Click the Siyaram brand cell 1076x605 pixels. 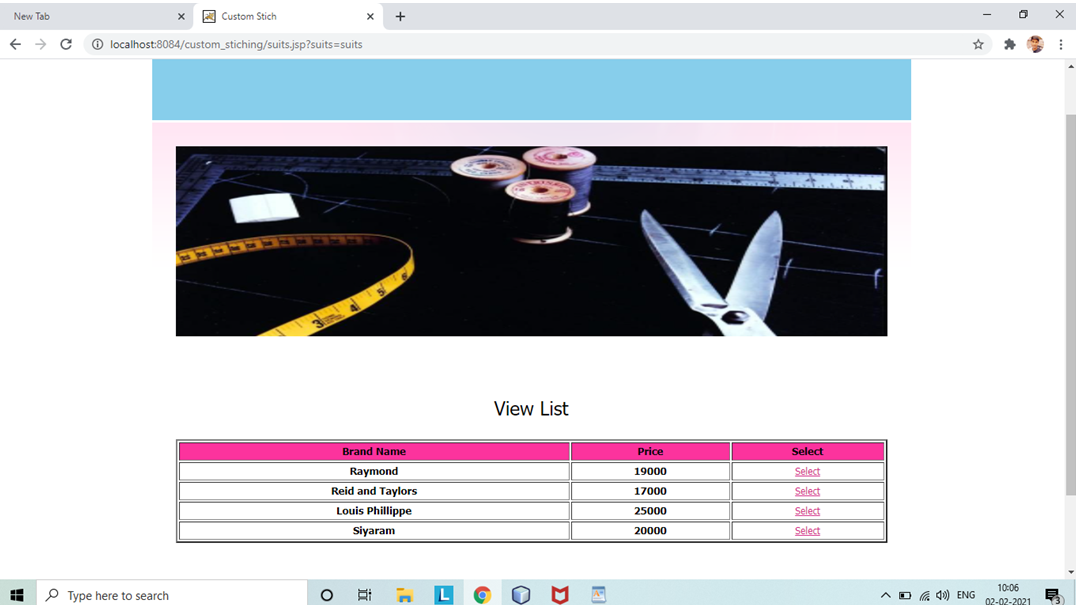pos(374,531)
